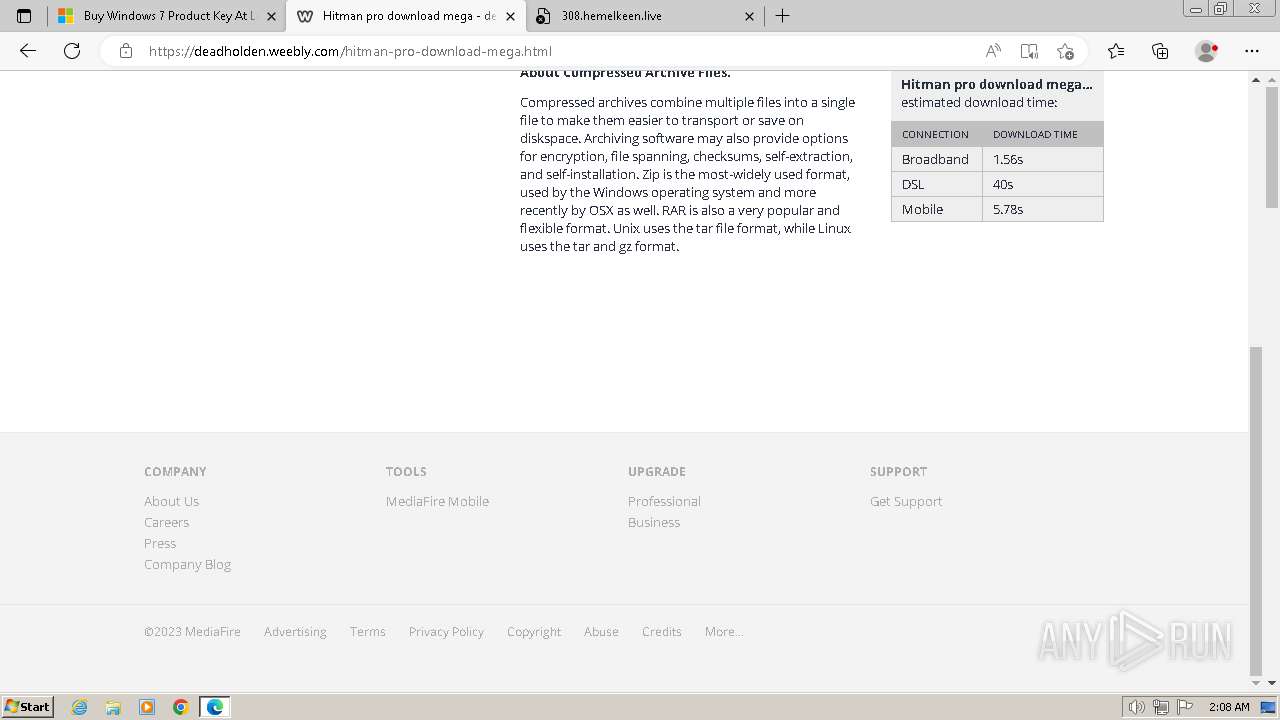
Task: Reload the page with refresh icon
Action: tap(72, 51)
